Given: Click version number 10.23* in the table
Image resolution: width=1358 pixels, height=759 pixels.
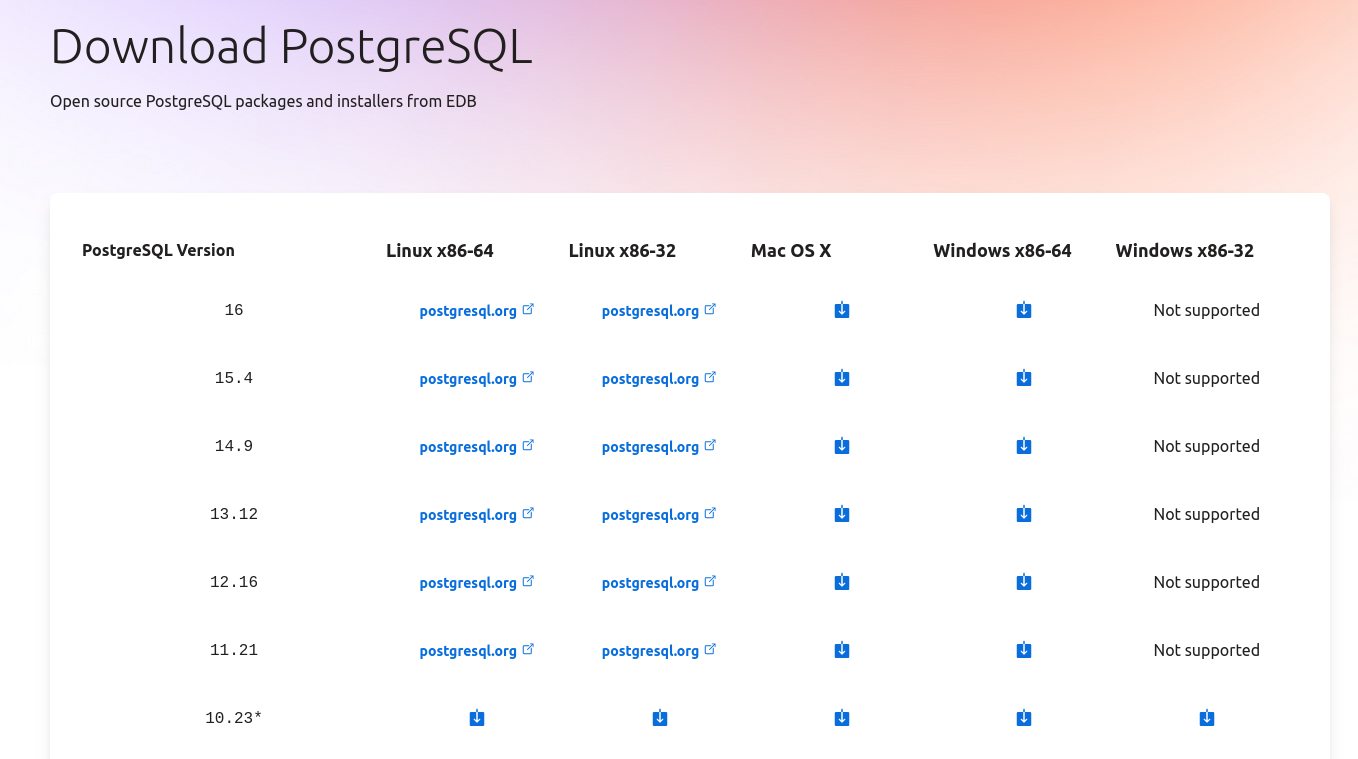Looking at the screenshot, I should (x=234, y=718).
